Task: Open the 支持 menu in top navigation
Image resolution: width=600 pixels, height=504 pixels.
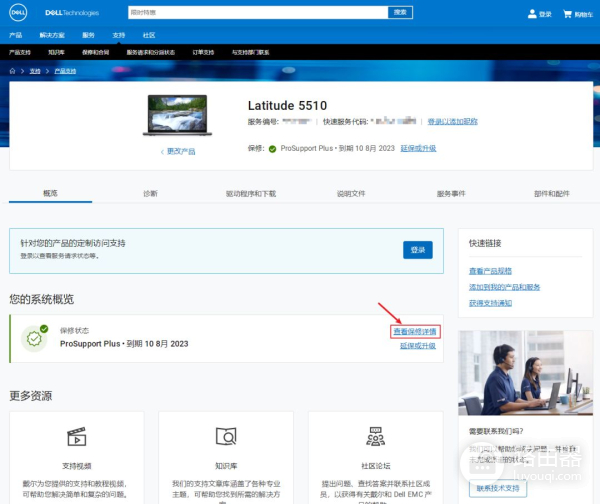Action: tap(119, 34)
